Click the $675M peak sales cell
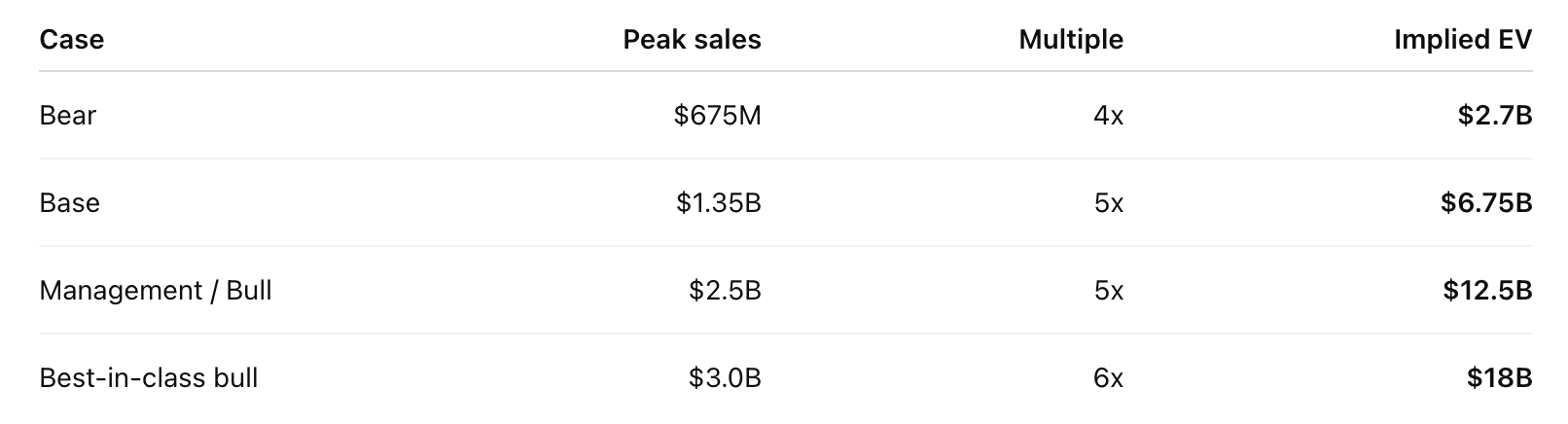The width and height of the screenshot is (1568, 424). click(717, 116)
